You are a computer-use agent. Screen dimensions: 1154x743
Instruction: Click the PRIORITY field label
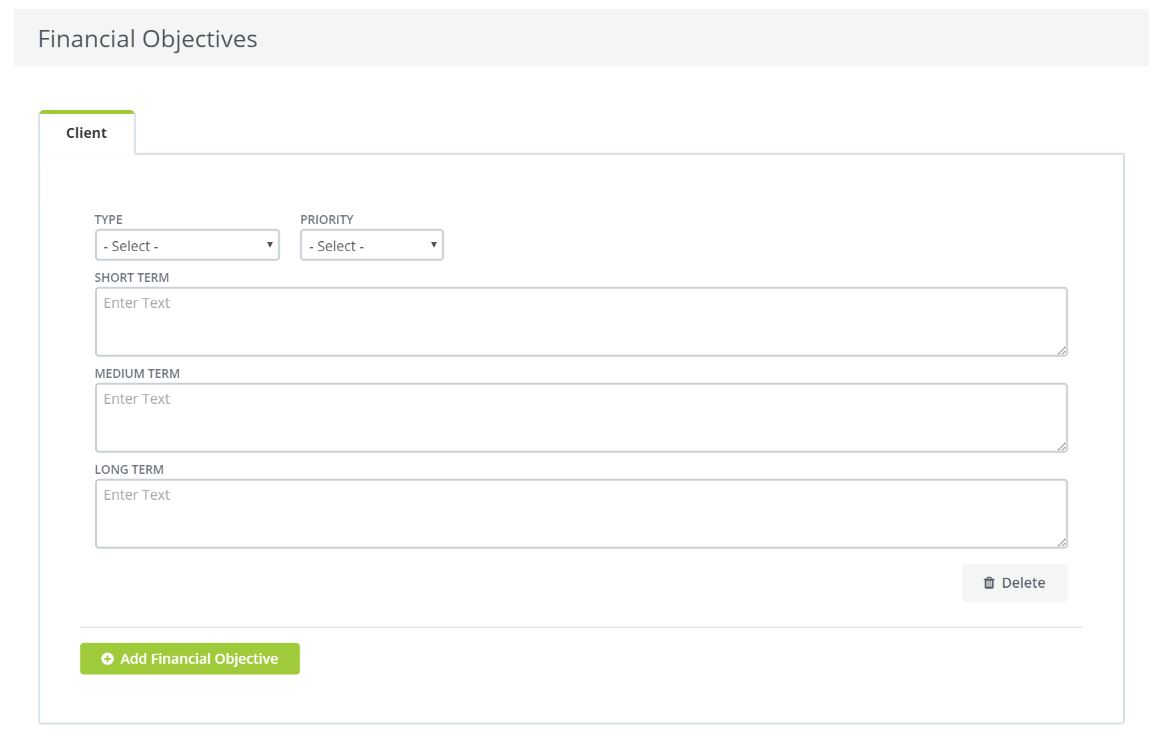click(327, 220)
